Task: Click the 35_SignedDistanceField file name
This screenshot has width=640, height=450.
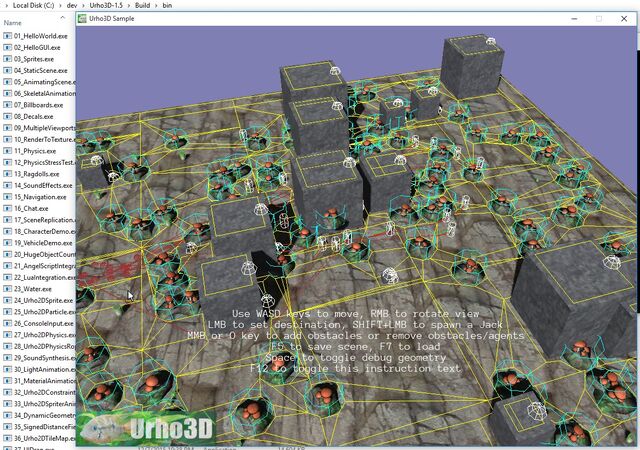Action: pos(44,427)
